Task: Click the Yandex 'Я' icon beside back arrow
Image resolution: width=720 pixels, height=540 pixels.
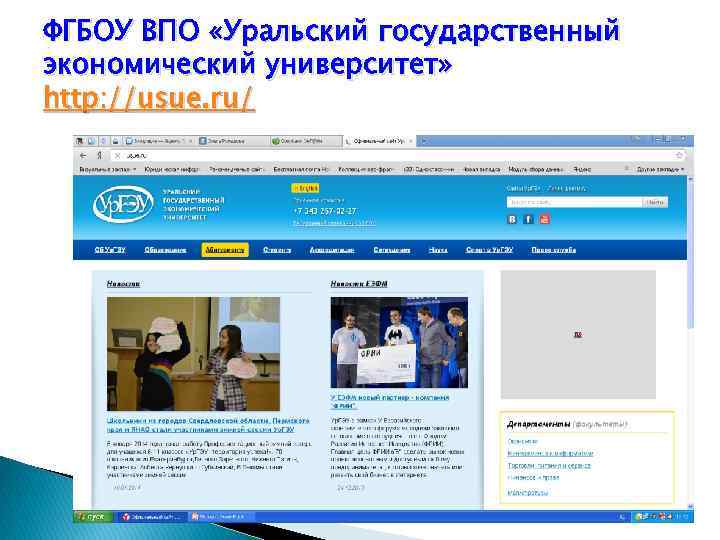Action: [x=99, y=156]
